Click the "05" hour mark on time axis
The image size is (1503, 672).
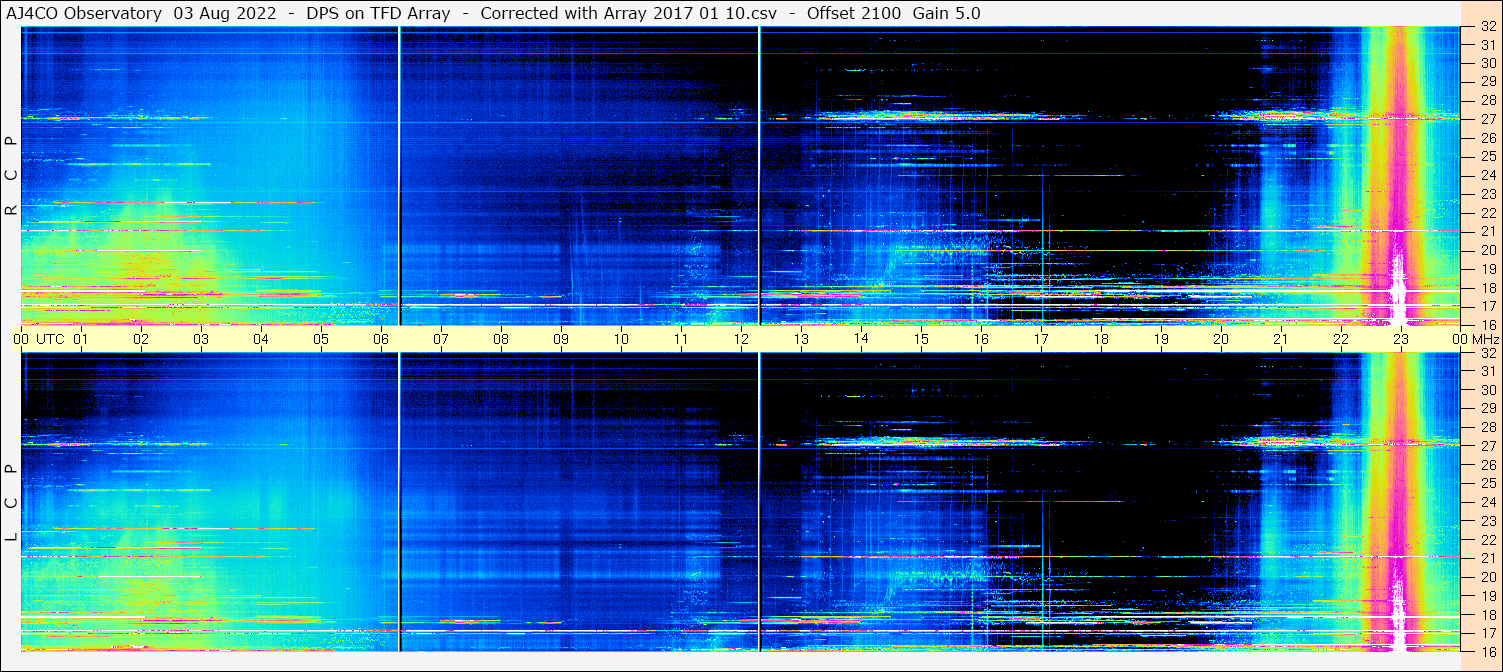321,339
